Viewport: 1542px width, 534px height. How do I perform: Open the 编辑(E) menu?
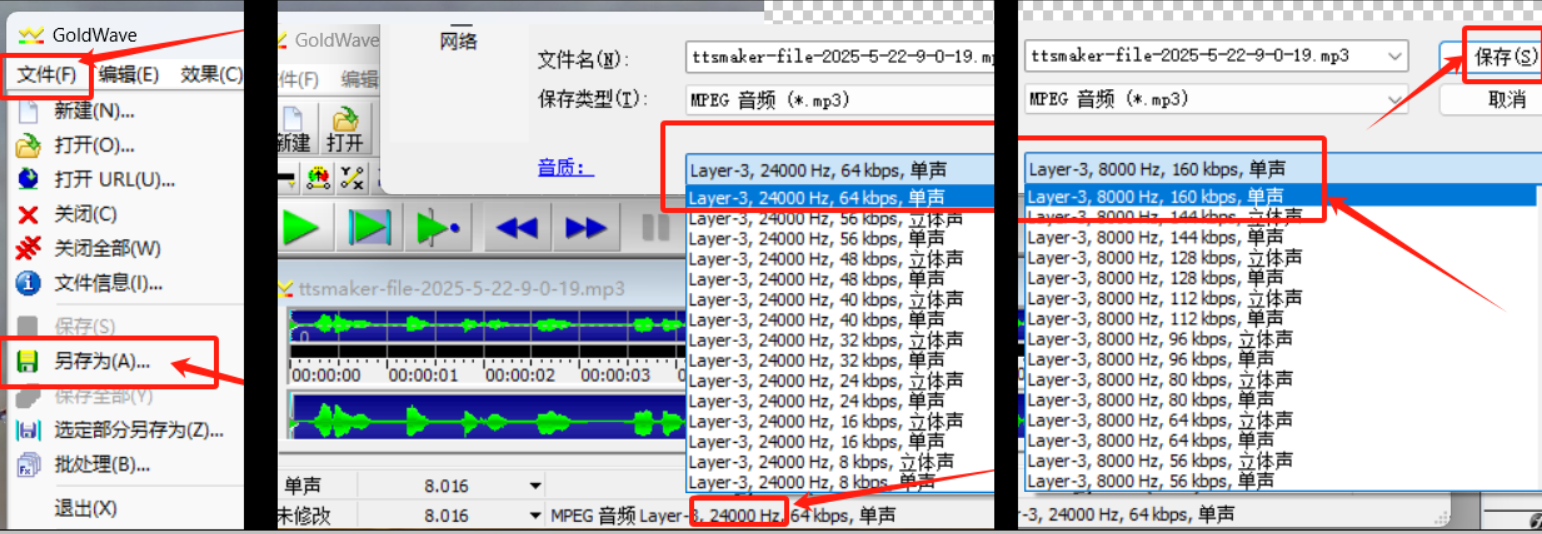pyautogui.click(x=128, y=74)
